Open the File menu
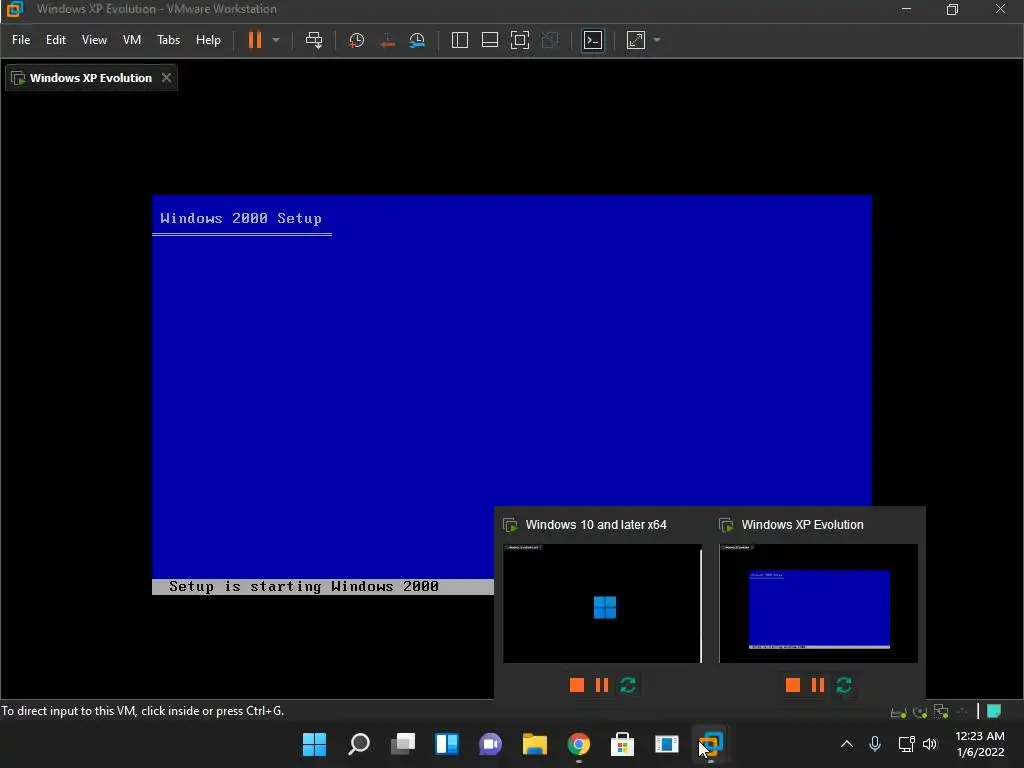Viewport: 1024px width, 768px height. coord(21,40)
